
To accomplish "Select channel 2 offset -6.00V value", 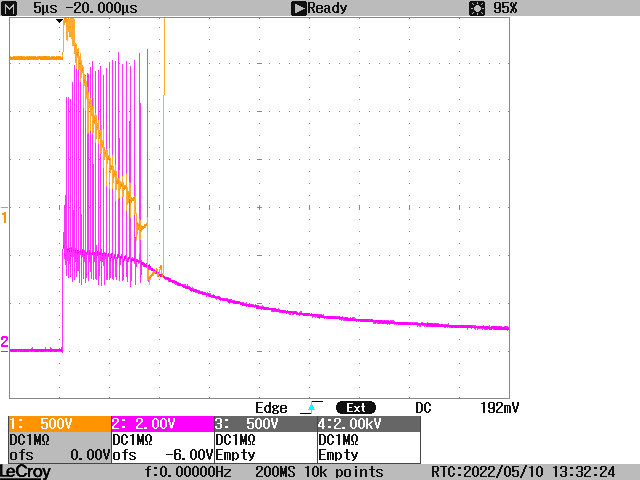I will 189,455.
